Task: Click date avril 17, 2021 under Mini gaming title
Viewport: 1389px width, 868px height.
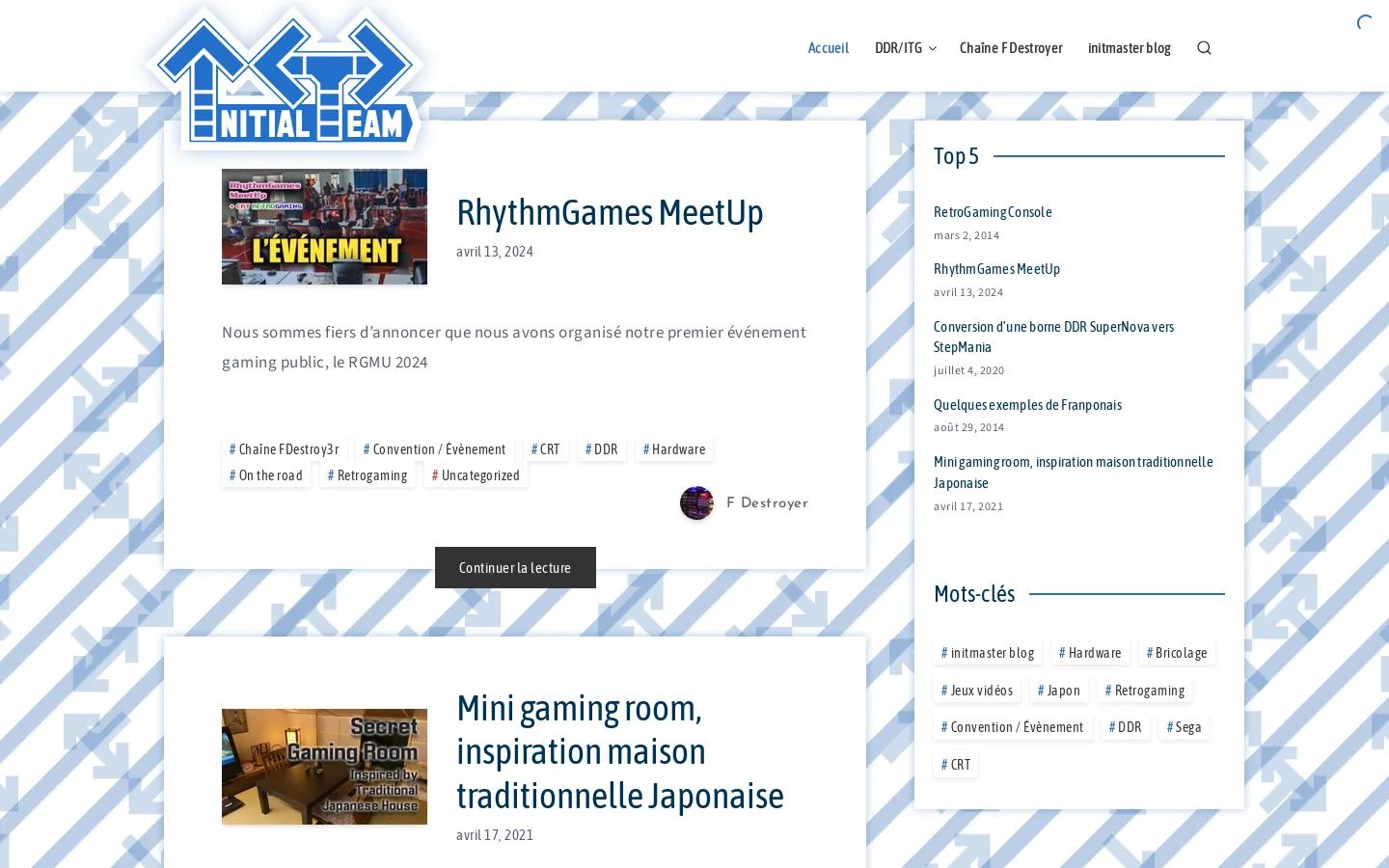Action: [x=495, y=835]
